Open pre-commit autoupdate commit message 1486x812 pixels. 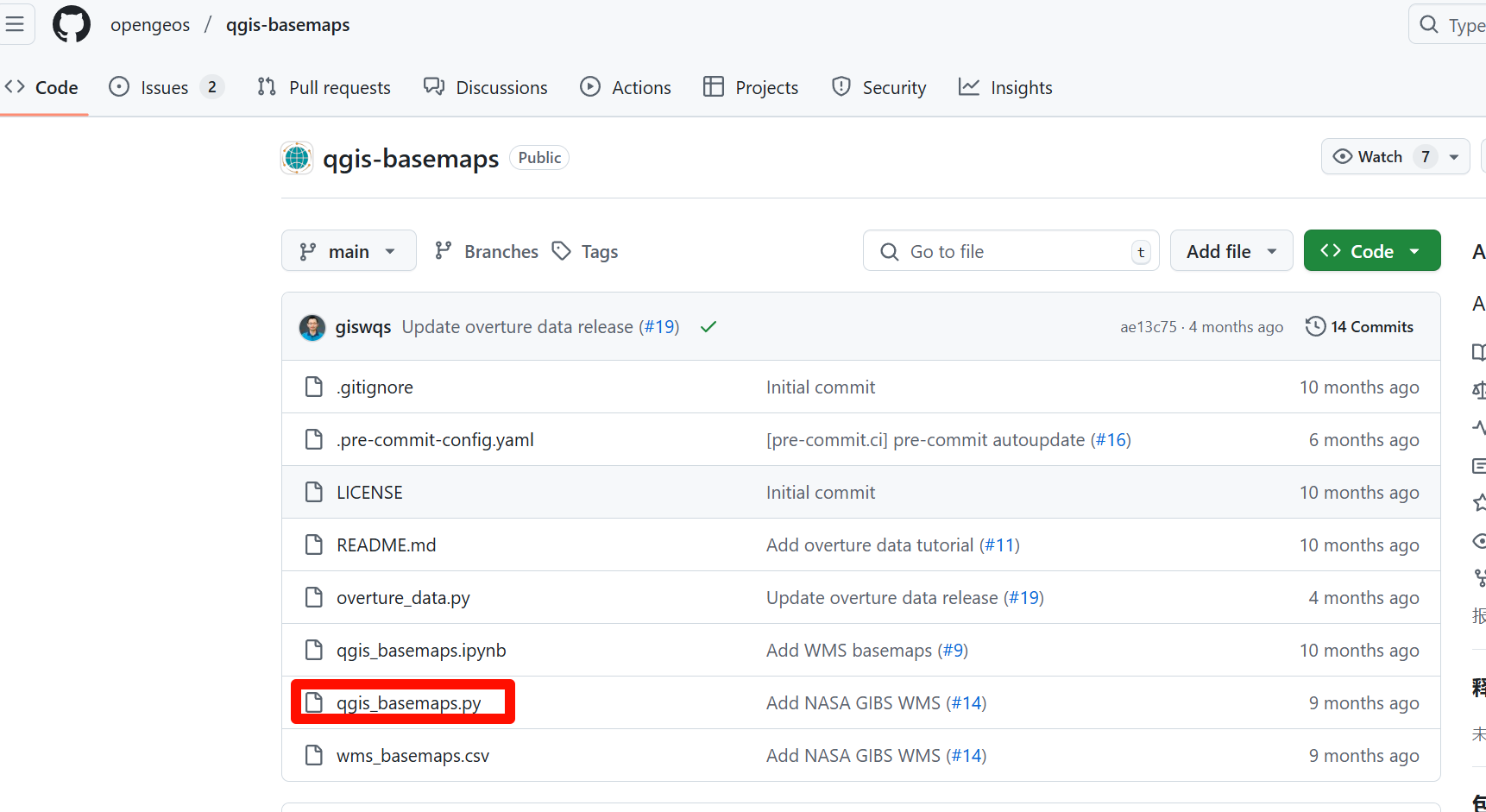[925, 440]
